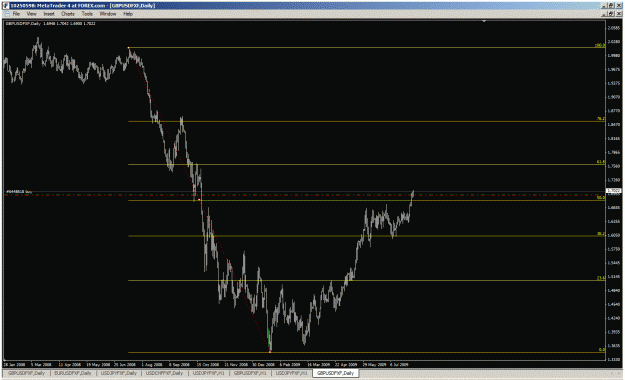Click the buy order label on the trade line

coord(19,192)
